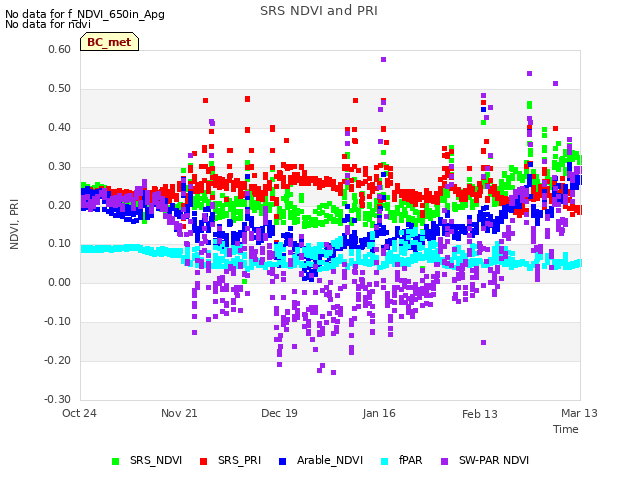Toggle the SW-PAR NDVI legend label
Screen dimensions: 640x480
494,460
